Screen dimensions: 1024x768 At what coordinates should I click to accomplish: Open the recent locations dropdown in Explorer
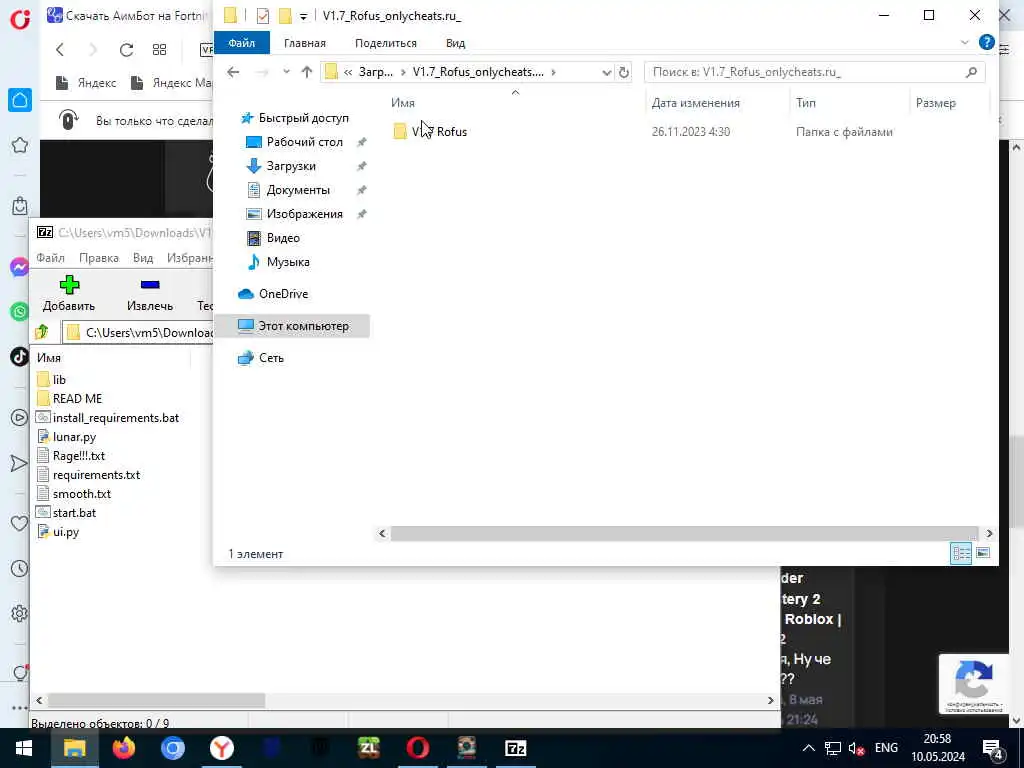(x=286, y=72)
